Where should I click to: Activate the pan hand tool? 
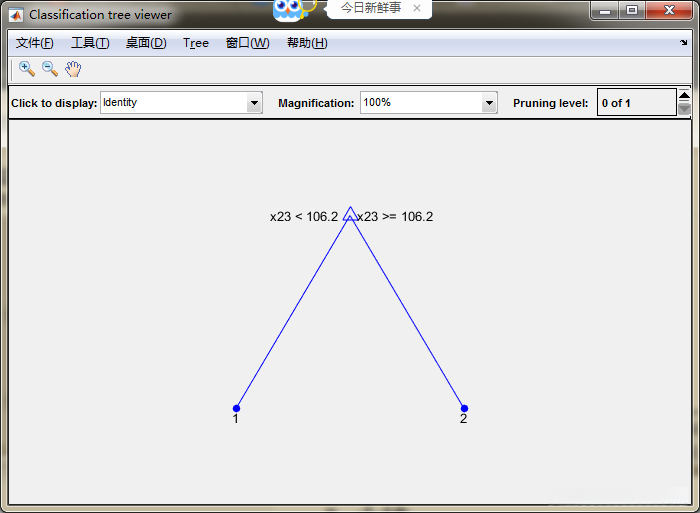point(73,69)
